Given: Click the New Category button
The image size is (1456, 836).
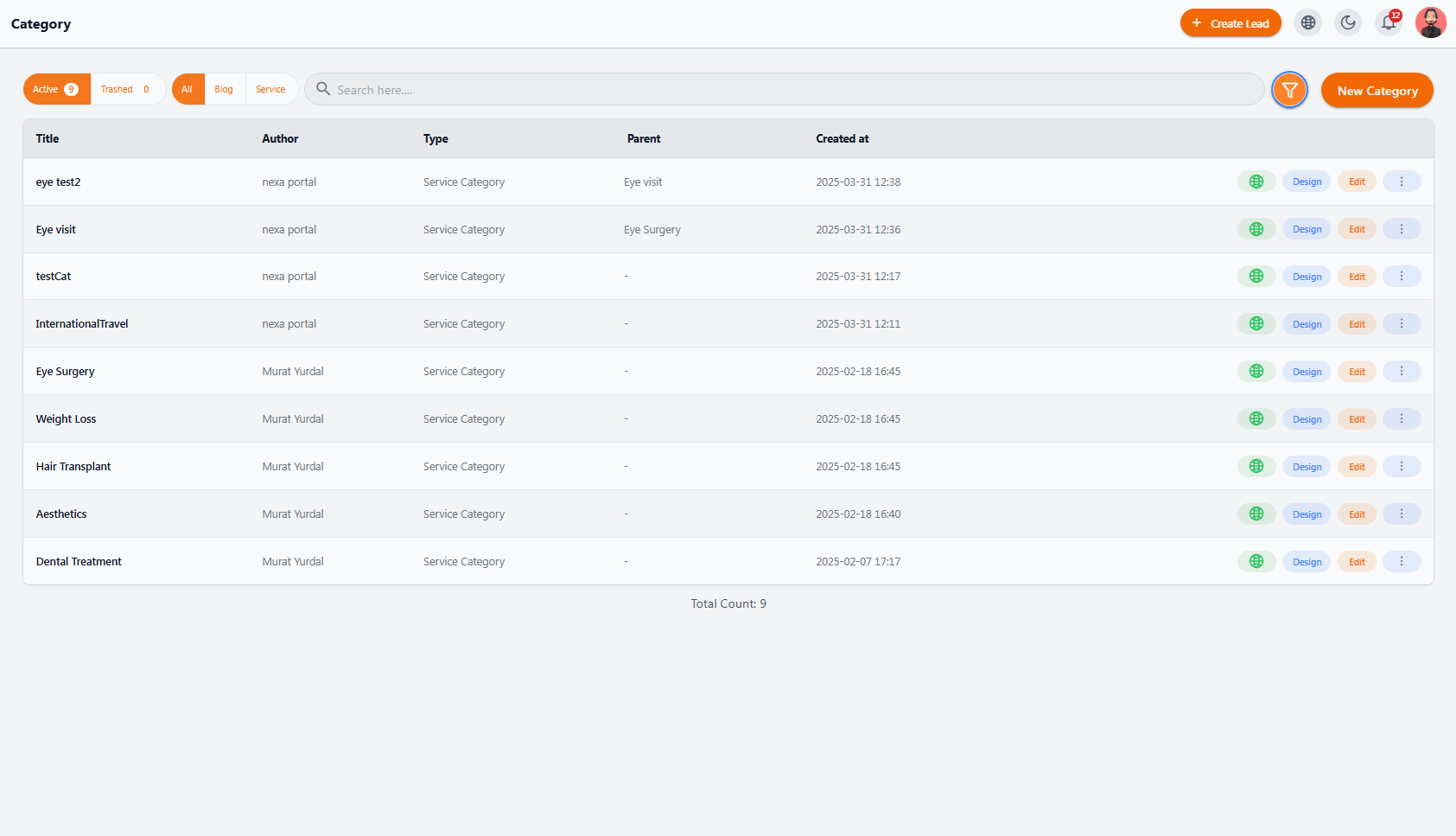Looking at the screenshot, I should [x=1377, y=90].
